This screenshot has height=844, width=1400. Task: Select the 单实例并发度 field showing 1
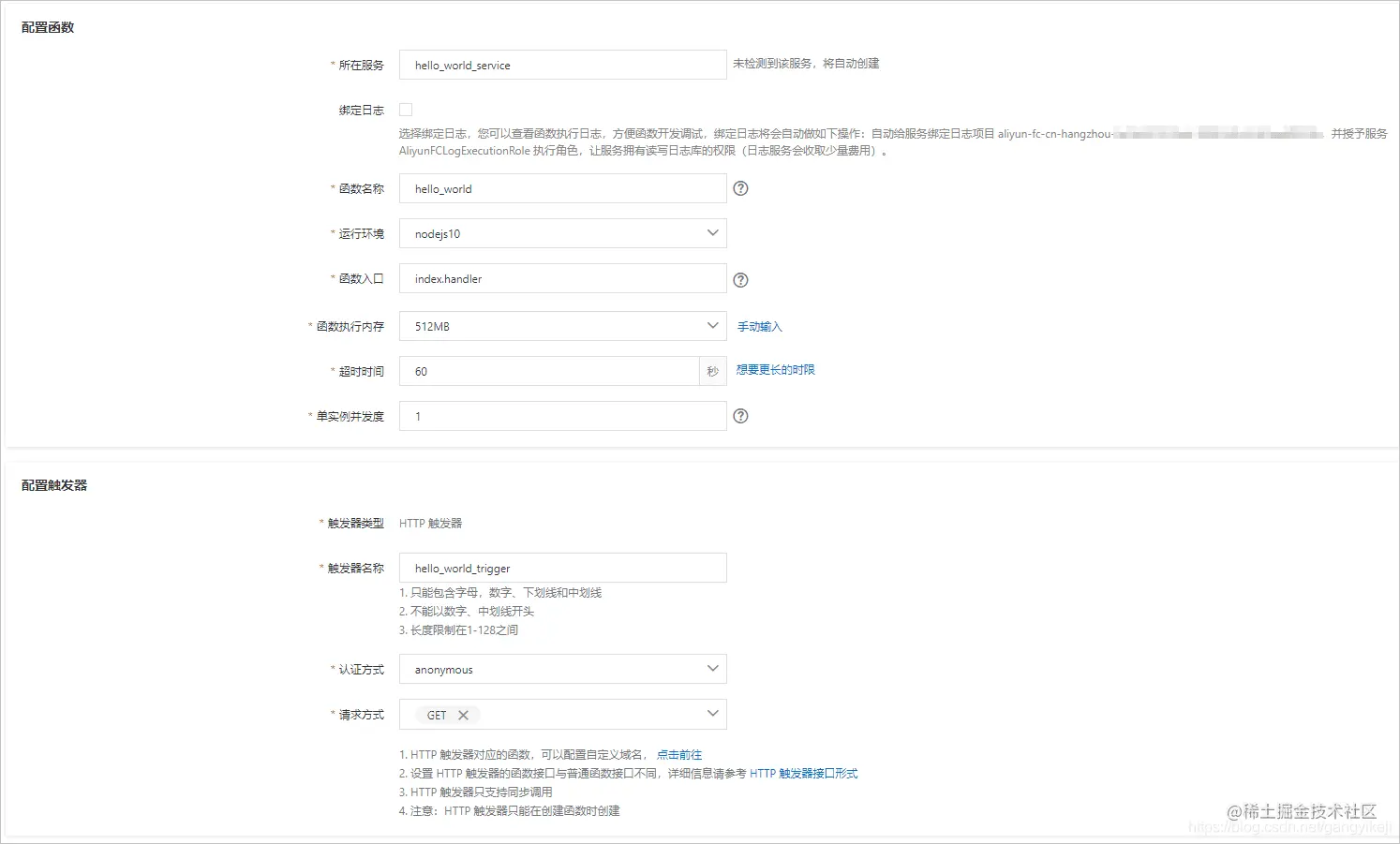pyautogui.click(x=561, y=416)
